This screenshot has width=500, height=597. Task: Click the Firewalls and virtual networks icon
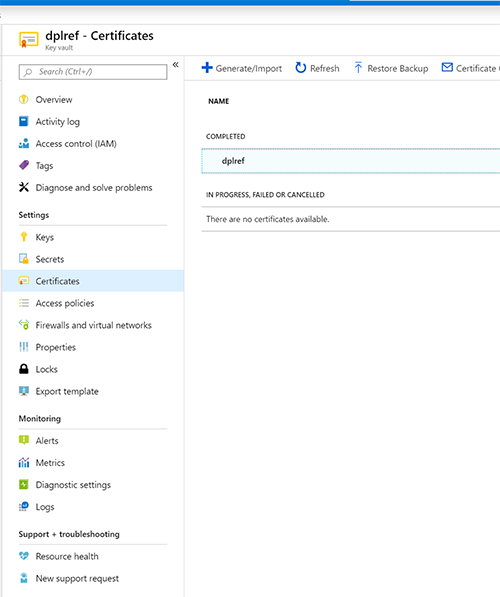point(24,325)
